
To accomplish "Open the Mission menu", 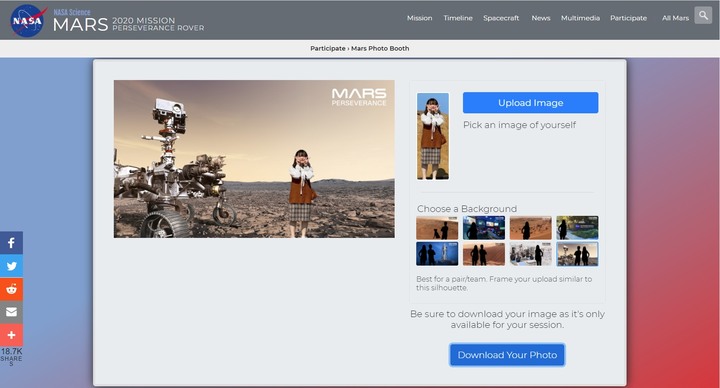I will tap(420, 18).
